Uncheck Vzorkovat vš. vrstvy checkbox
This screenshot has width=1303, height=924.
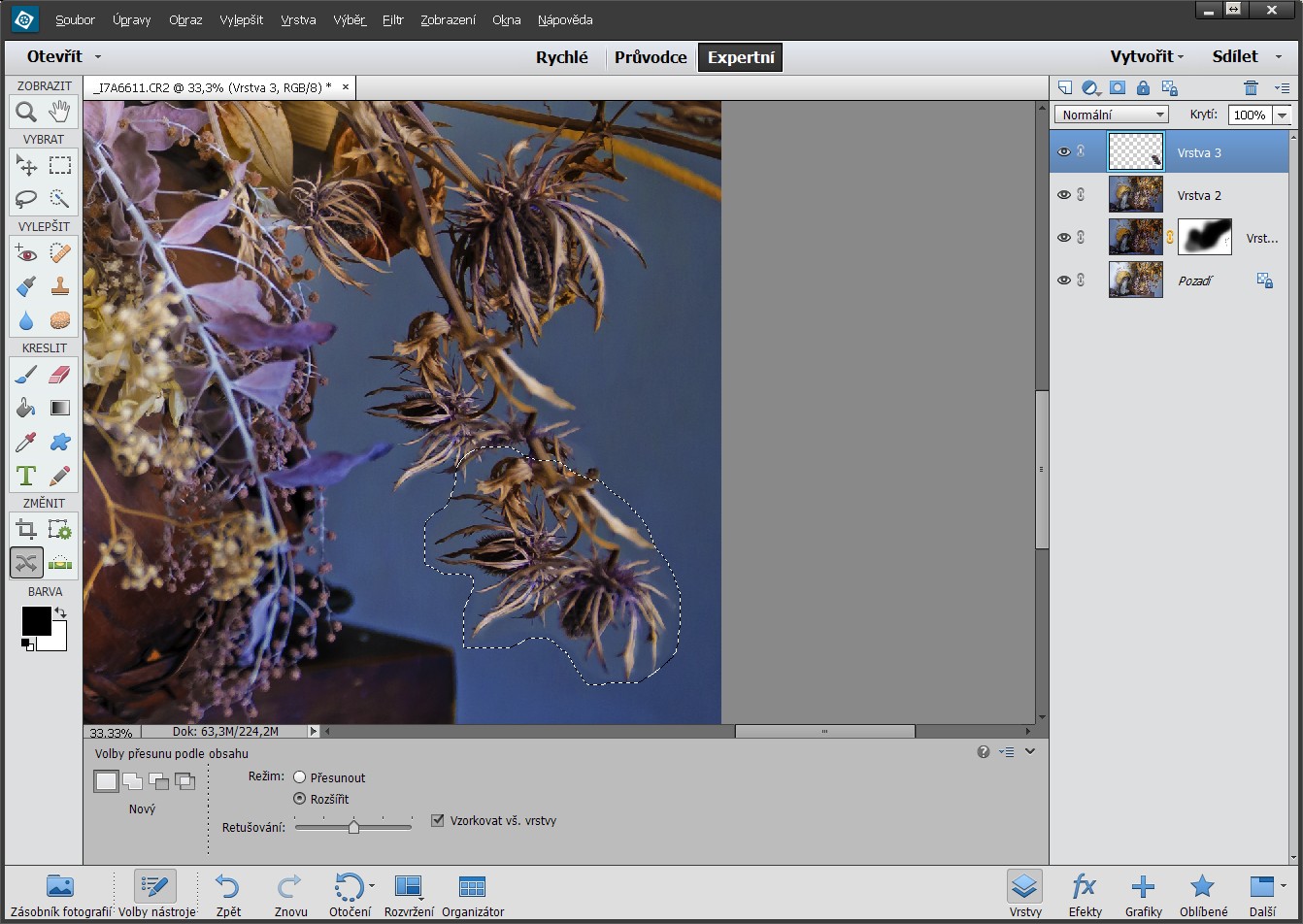tap(438, 820)
